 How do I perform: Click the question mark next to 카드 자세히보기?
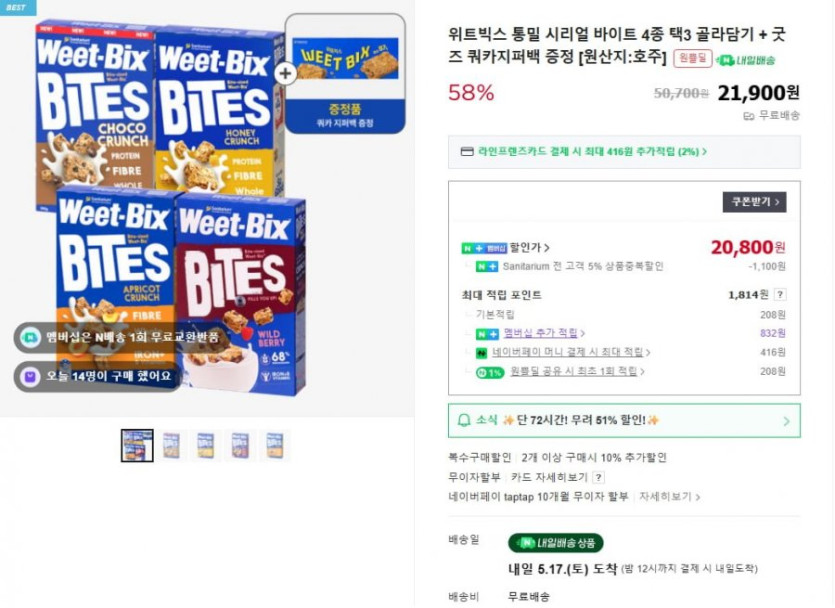click(598, 477)
